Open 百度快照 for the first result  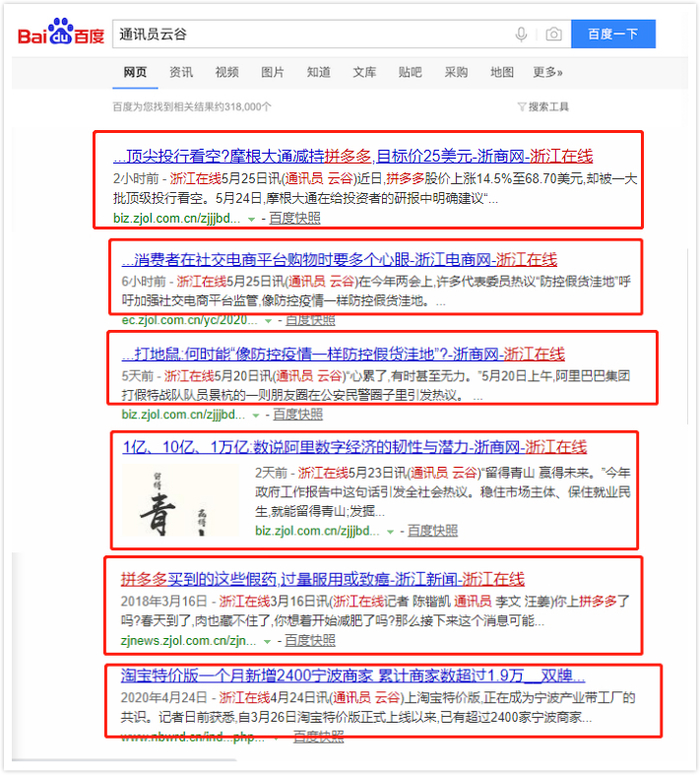click(x=295, y=218)
